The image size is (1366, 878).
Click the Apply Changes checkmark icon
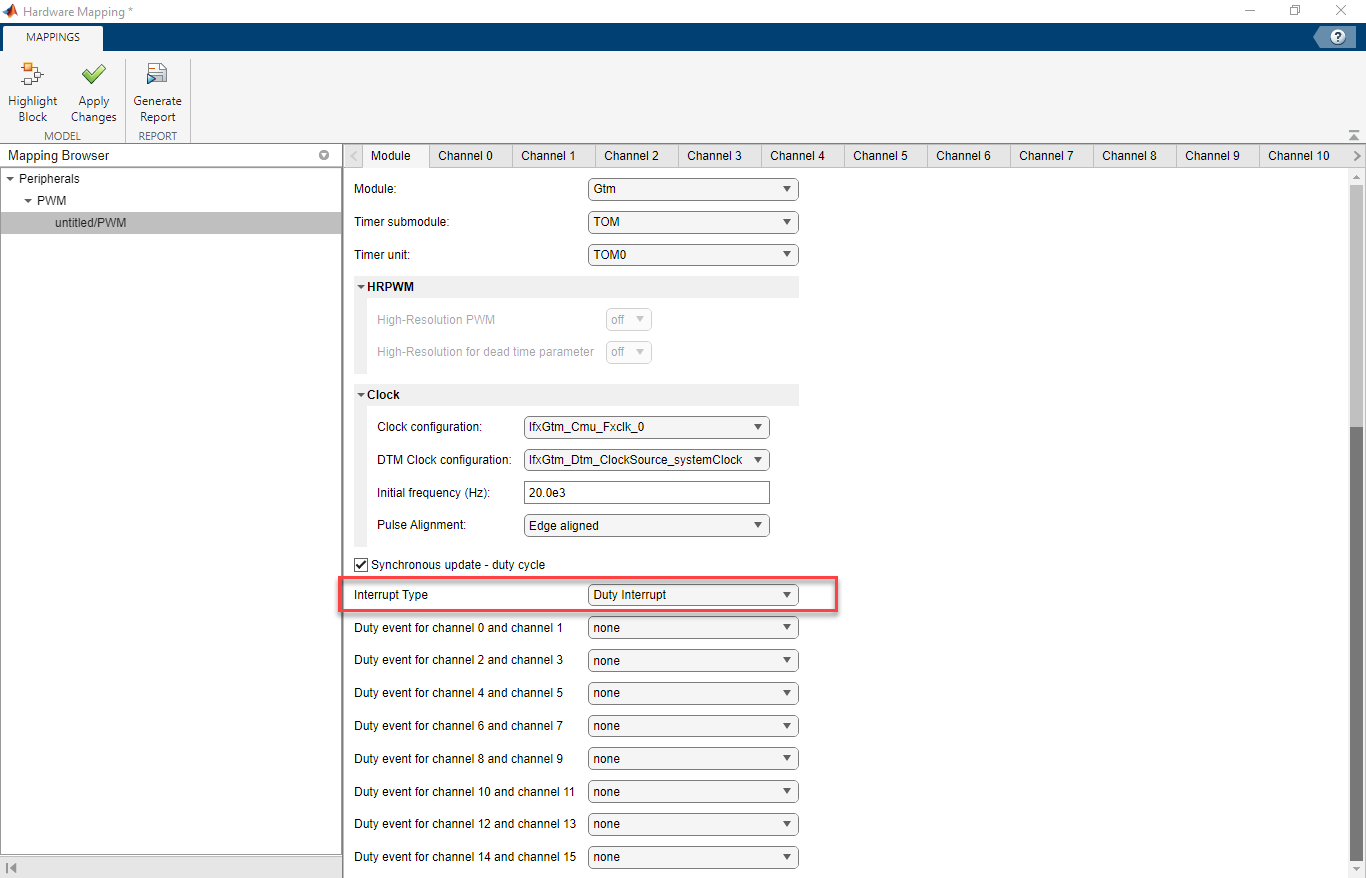(93, 75)
